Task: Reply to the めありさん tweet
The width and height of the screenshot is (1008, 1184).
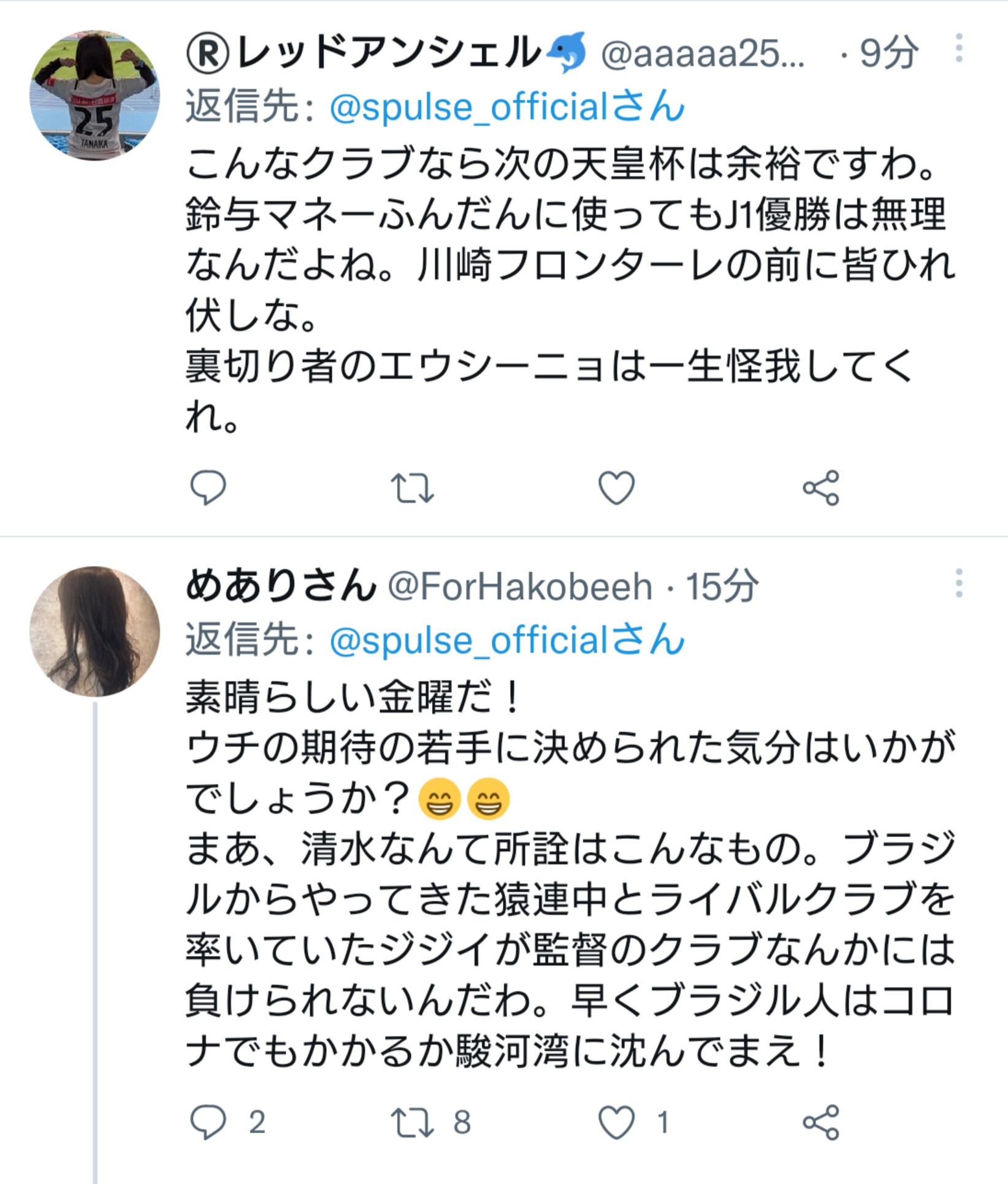Action: point(208,1122)
